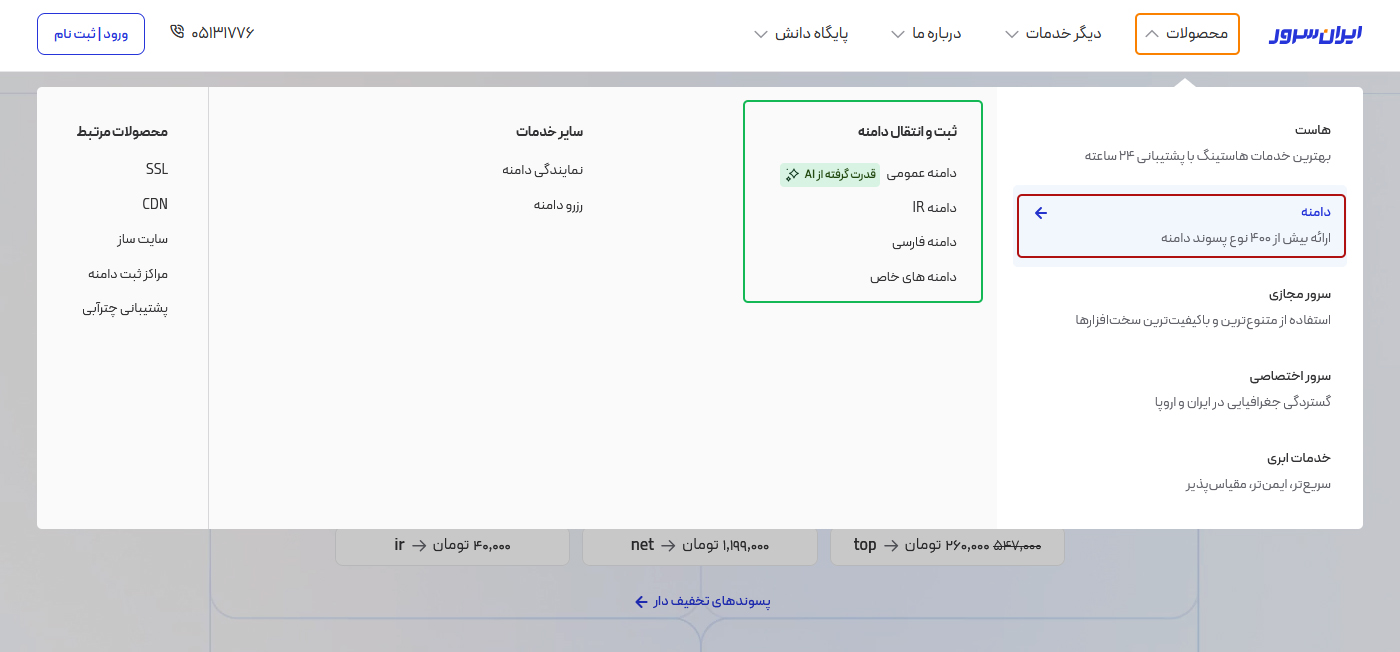This screenshot has height=652, width=1400.
Task: Click the phone icon beside 05131776
Action: [177, 32]
